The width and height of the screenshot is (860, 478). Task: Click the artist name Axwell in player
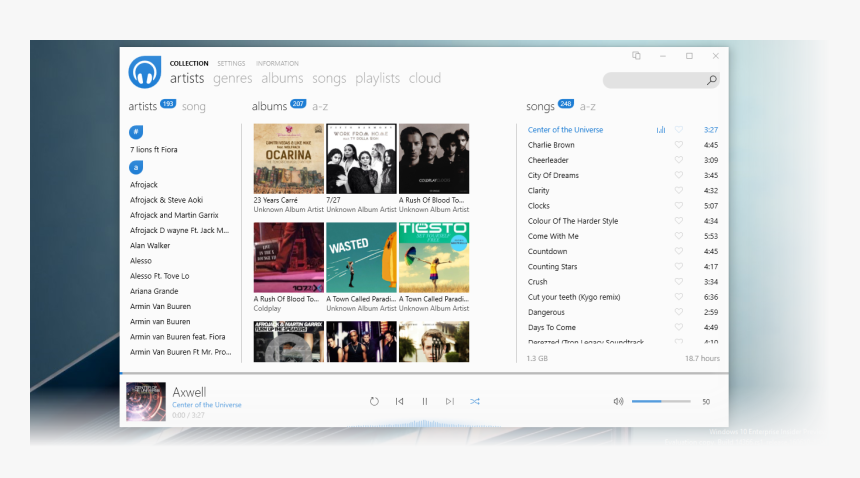pyautogui.click(x=189, y=392)
